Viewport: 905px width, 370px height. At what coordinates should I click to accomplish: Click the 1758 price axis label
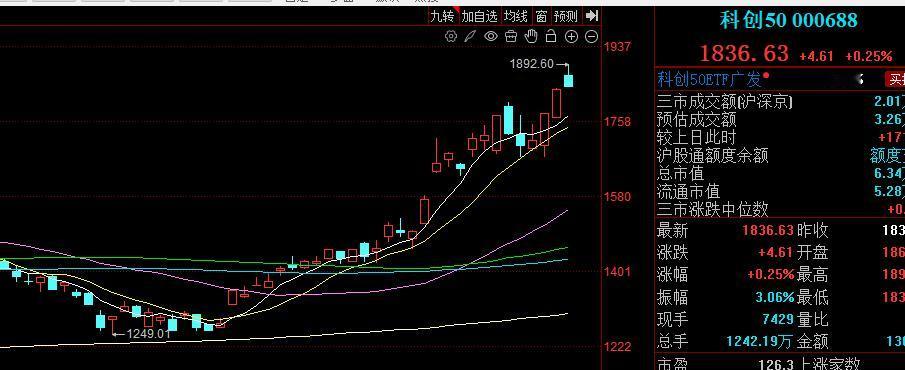click(x=616, y=122)
